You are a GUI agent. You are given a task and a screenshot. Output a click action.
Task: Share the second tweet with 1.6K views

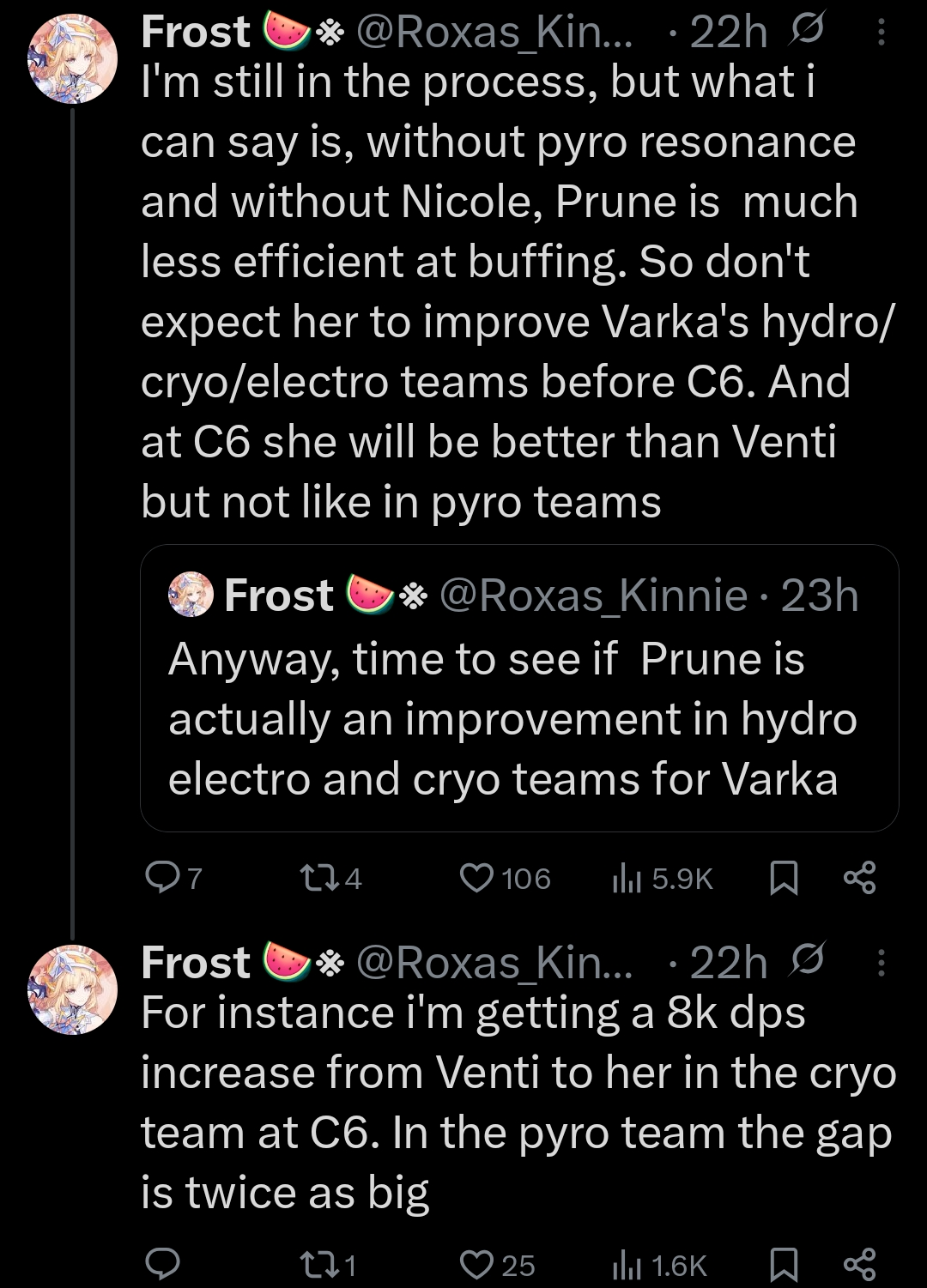[859, 1264]
